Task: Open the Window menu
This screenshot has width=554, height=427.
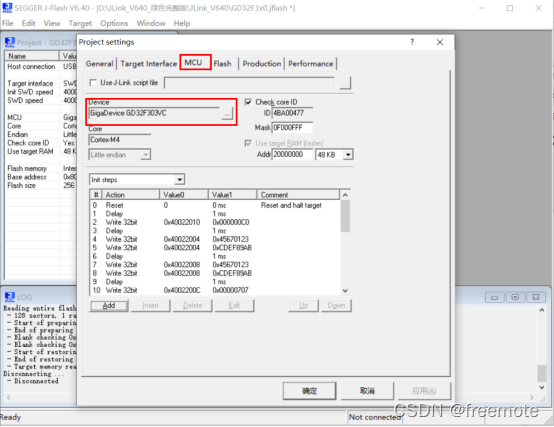Action: (x=151, y=23)
